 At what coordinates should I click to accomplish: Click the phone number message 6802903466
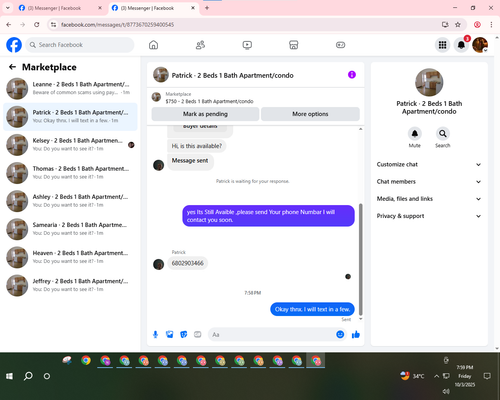[188, 263]
